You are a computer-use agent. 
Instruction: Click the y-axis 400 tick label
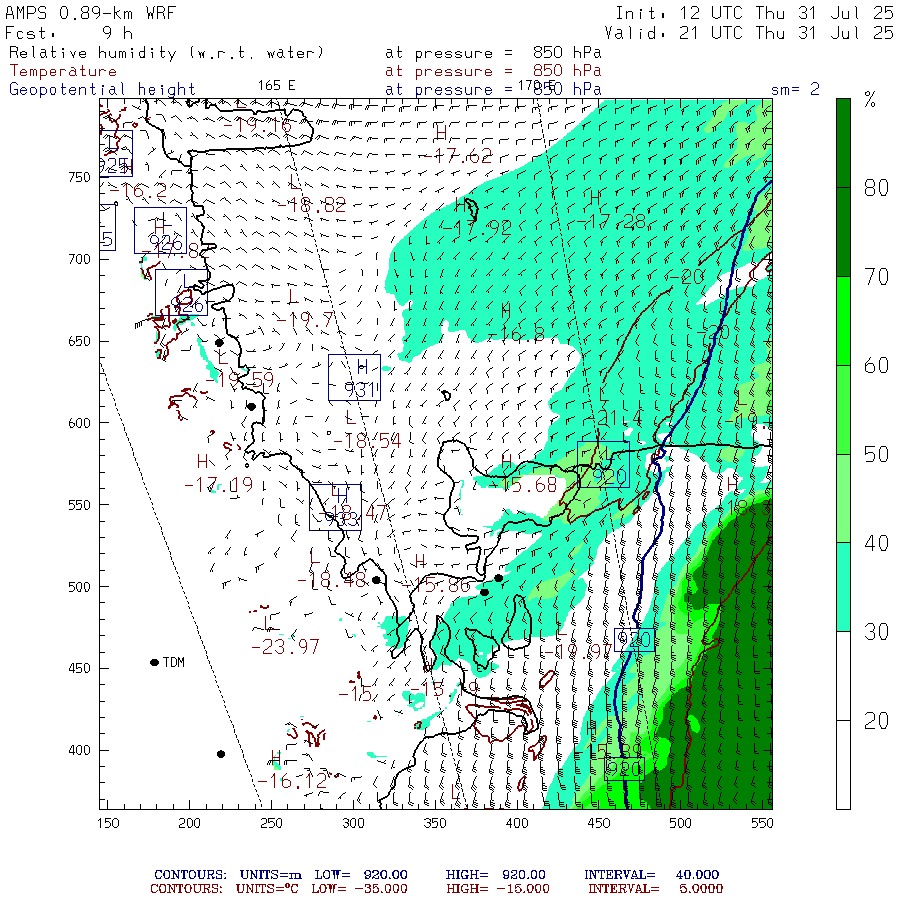(80, 750)
